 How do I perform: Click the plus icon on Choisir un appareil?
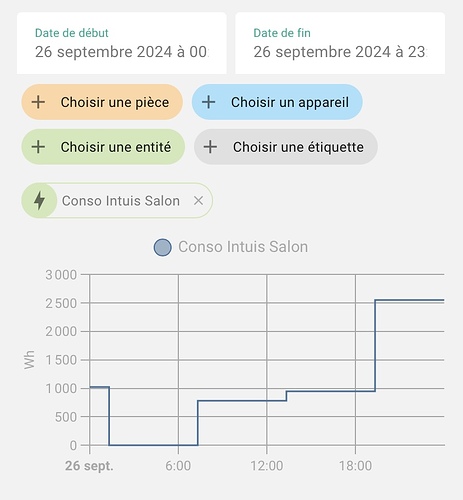209,102
